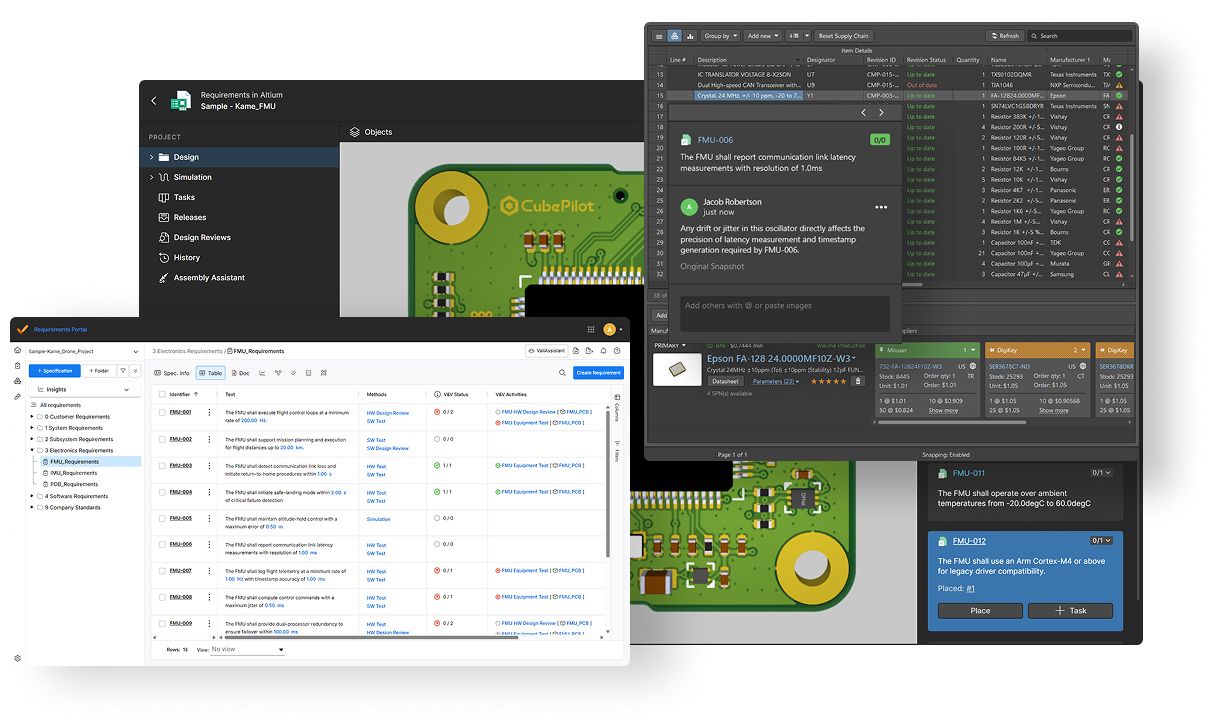Open the bar chart statistics view

point(690,36)
